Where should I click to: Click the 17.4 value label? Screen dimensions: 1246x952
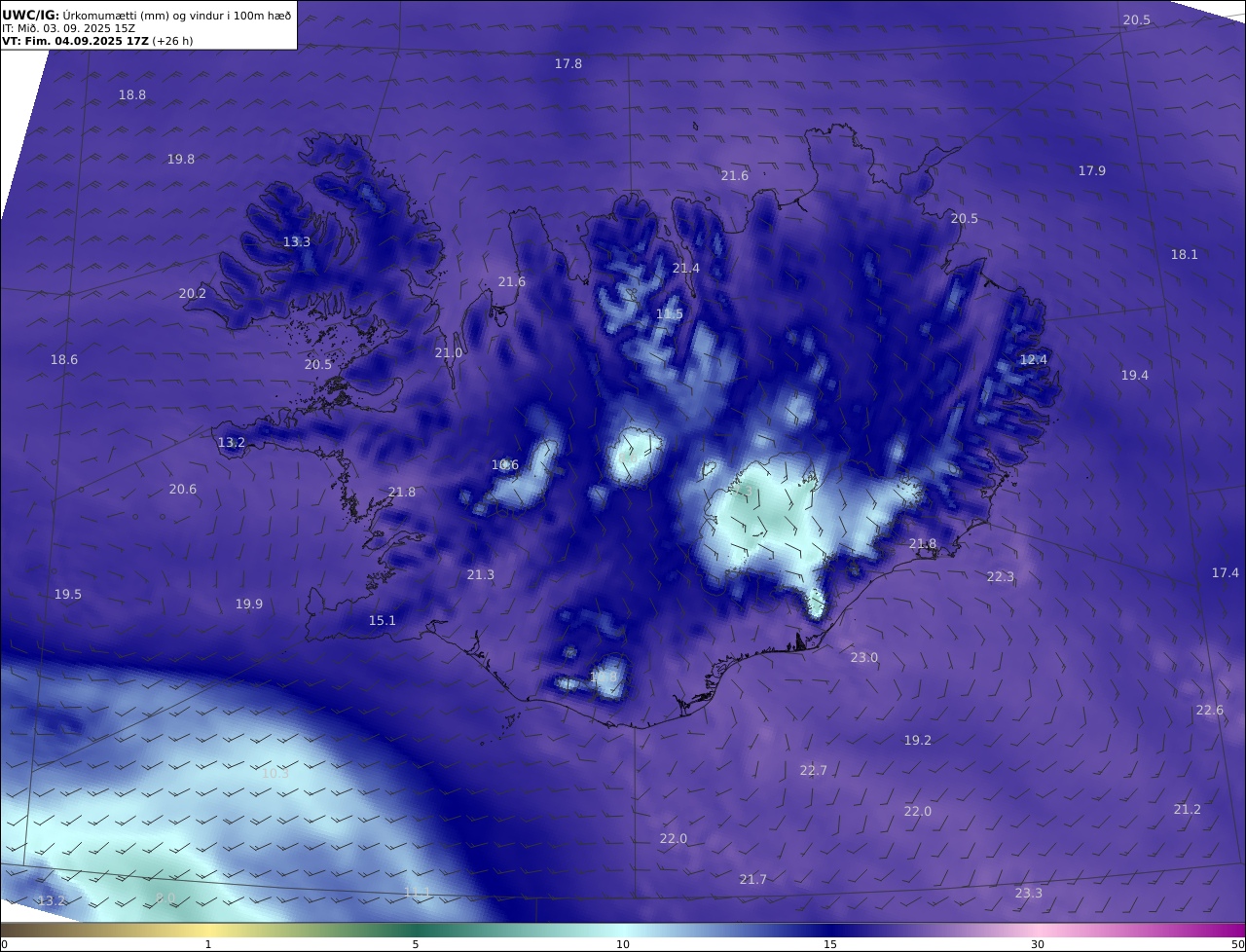pyautogui.click(x=1226, y=573)
